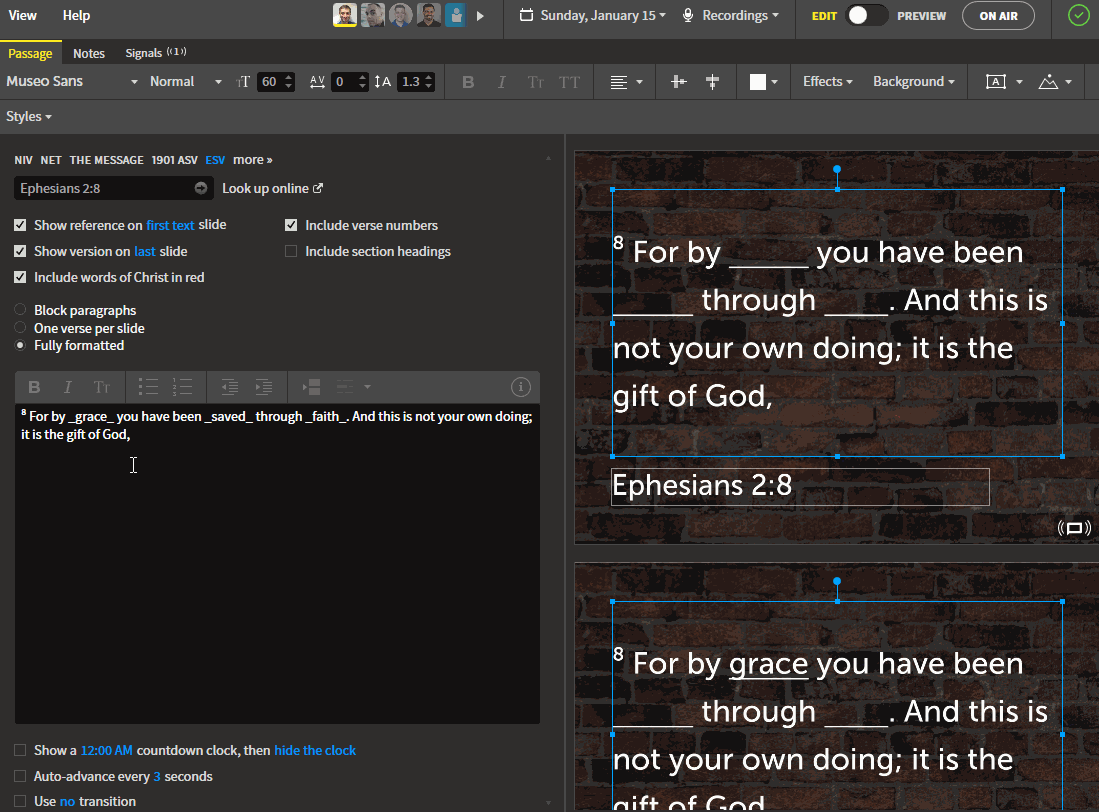Toggle the Edit/Preview switch
Screen dimensions: 1099x812
tap(867, 15)
